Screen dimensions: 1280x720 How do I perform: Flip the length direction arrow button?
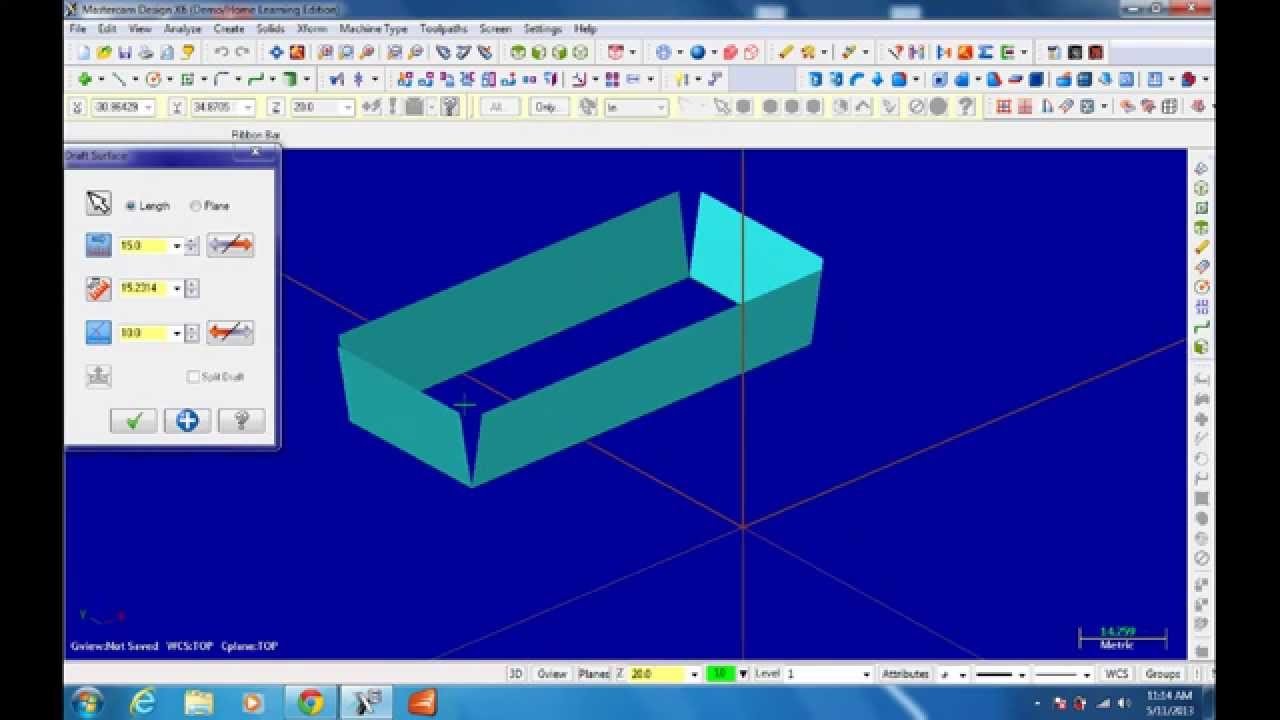click(x=230, y=245)
